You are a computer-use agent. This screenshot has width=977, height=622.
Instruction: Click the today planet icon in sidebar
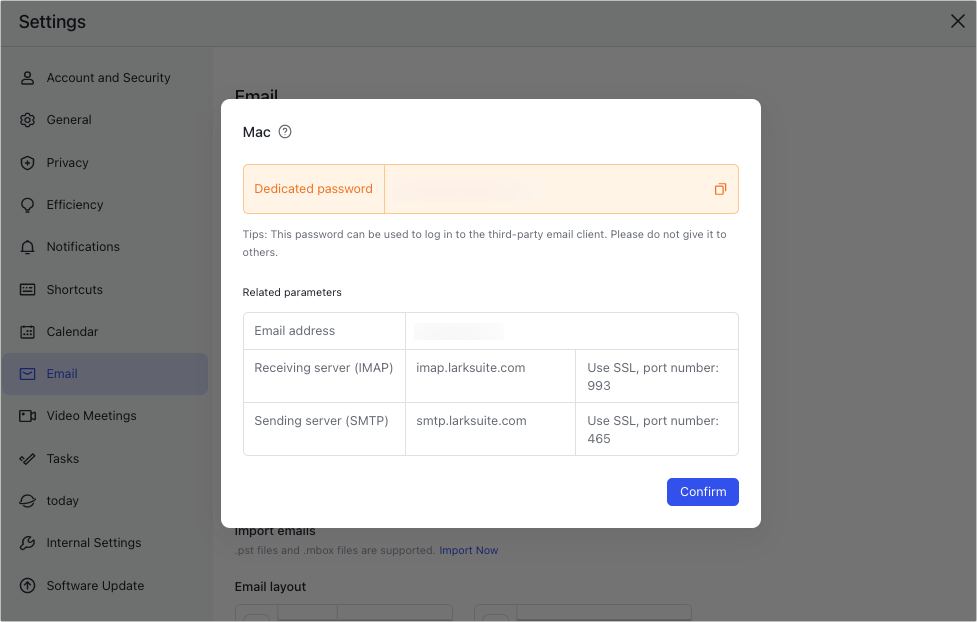[x=29, y=500]
